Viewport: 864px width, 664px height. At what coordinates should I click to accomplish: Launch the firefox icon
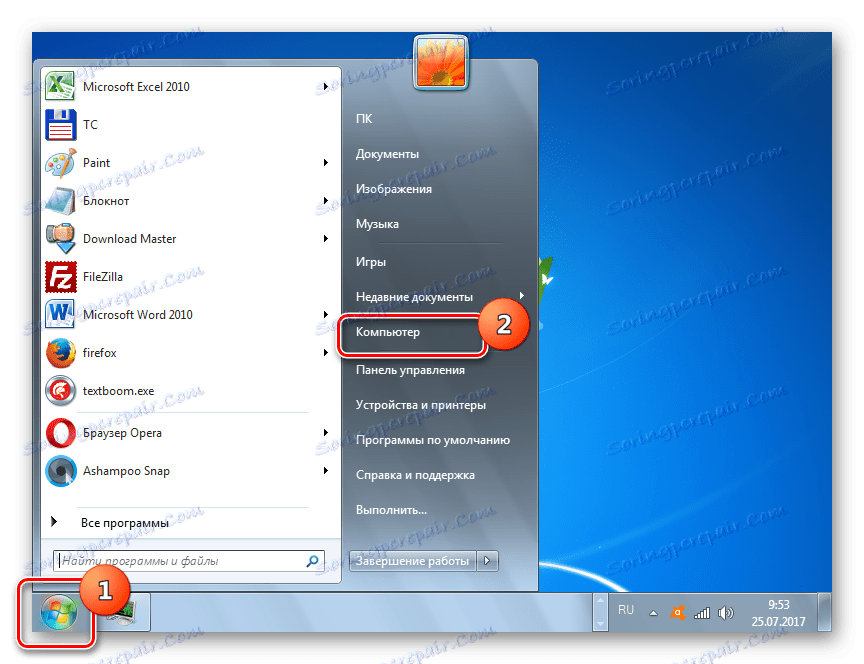tap(61, 353)
